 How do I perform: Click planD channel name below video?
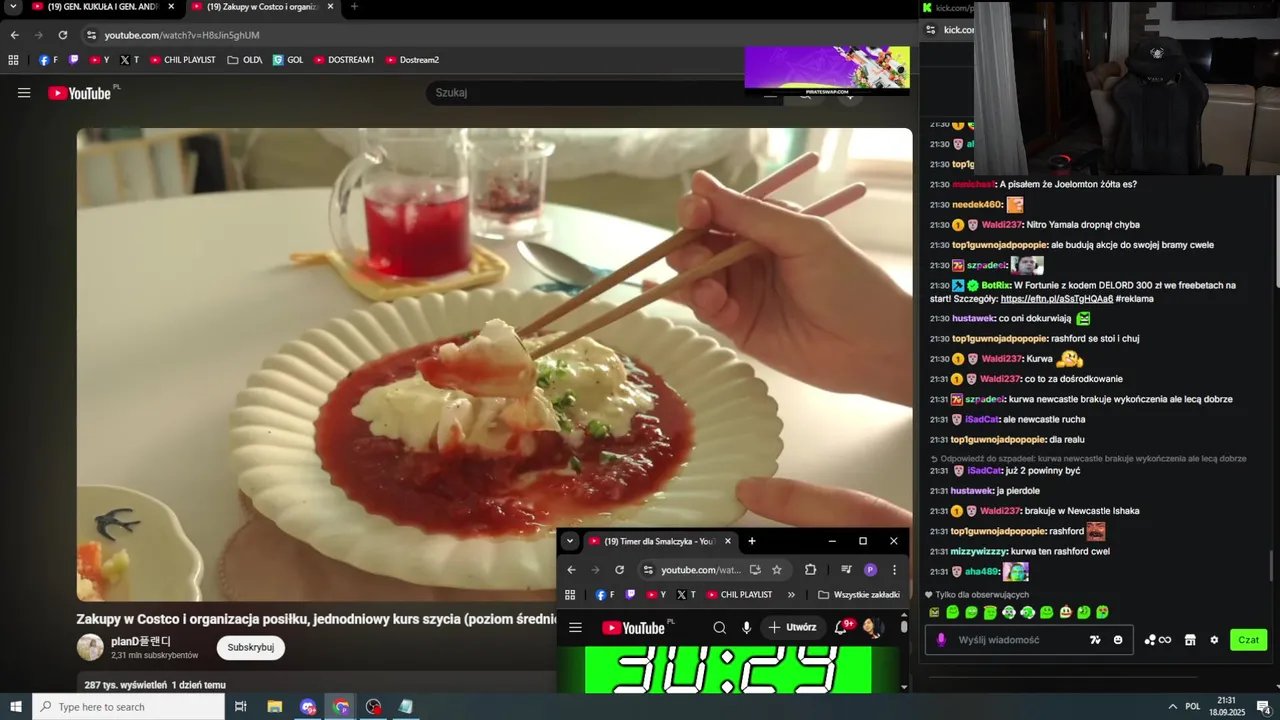141,641
